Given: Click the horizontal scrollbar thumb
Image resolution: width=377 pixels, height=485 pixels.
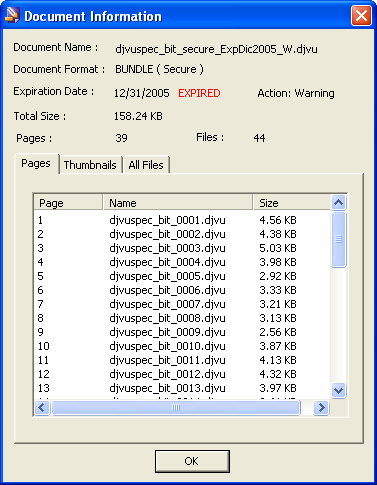Looking at the screenshot, I should point(176,408).
